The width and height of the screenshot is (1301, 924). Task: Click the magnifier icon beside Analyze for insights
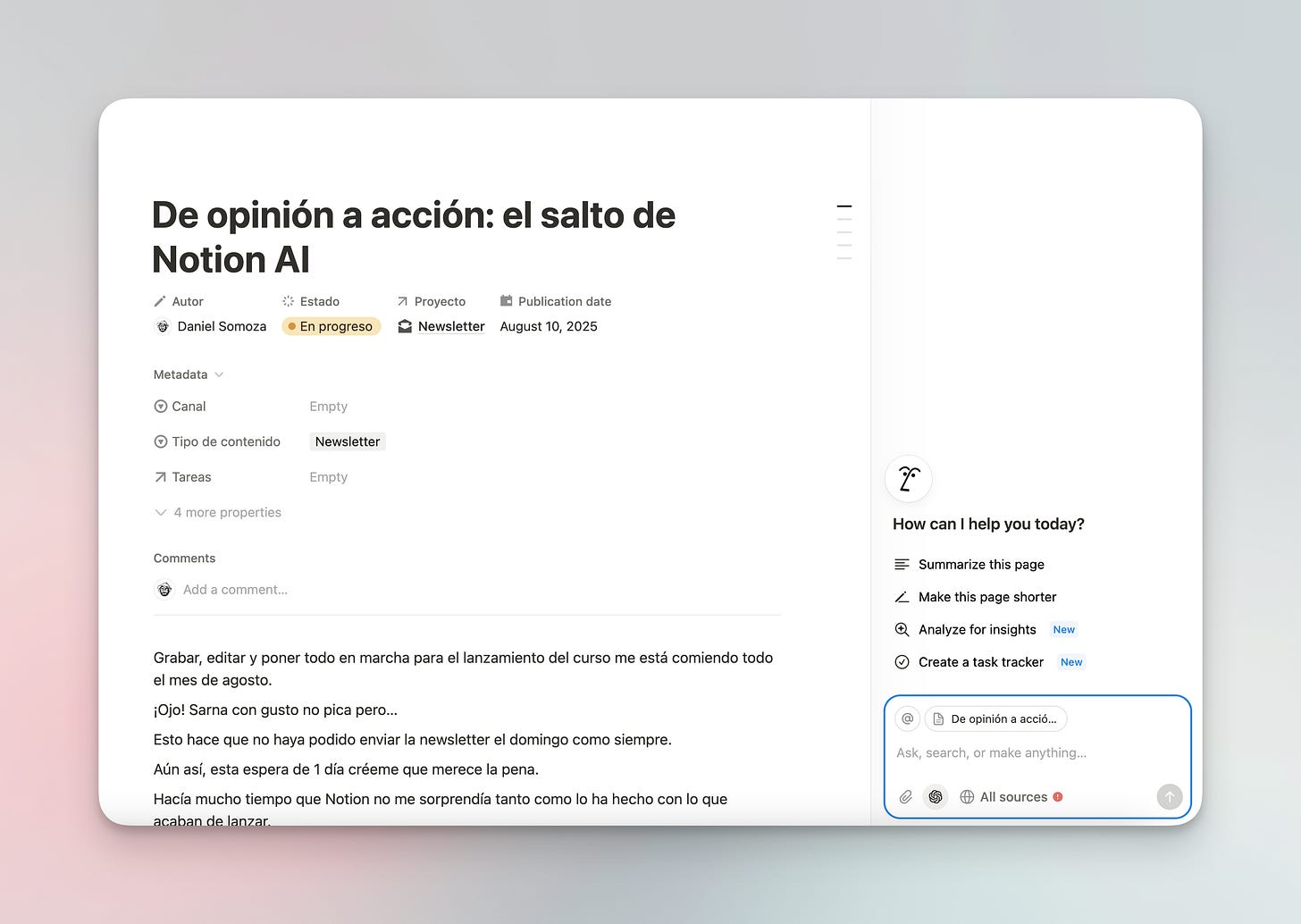[902, 630]
